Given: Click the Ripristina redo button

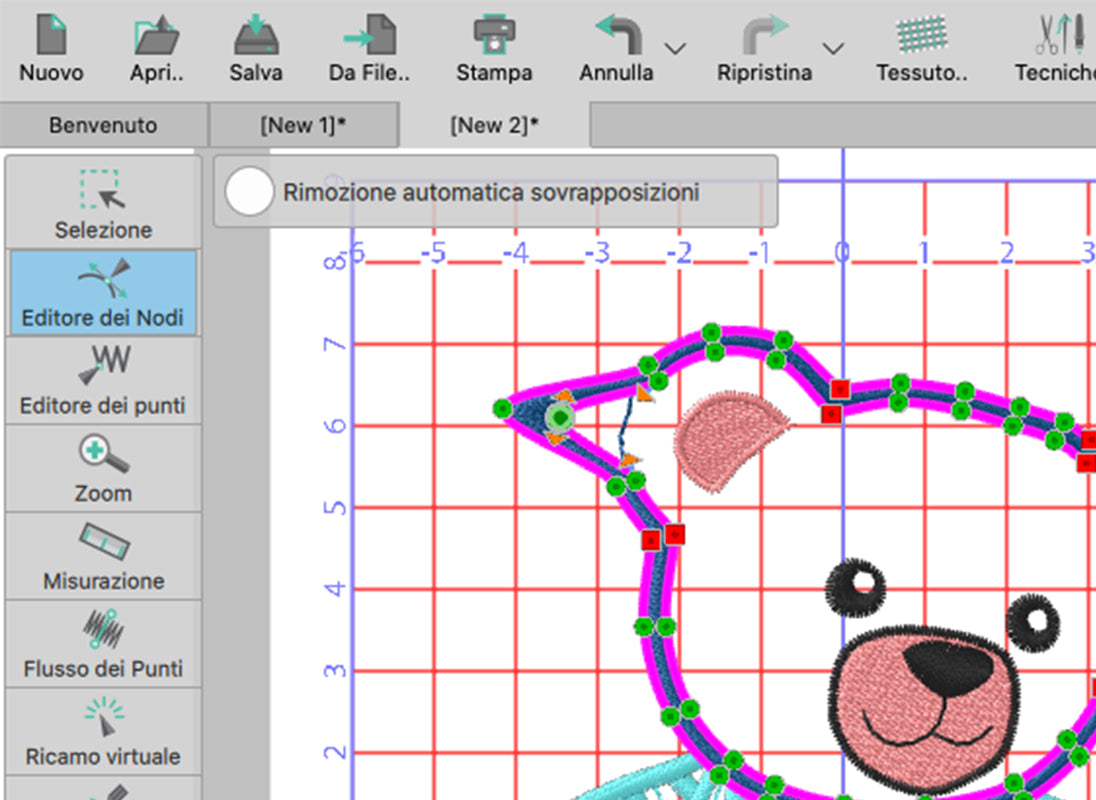Looking at the screenshot, I should [765, 36].
